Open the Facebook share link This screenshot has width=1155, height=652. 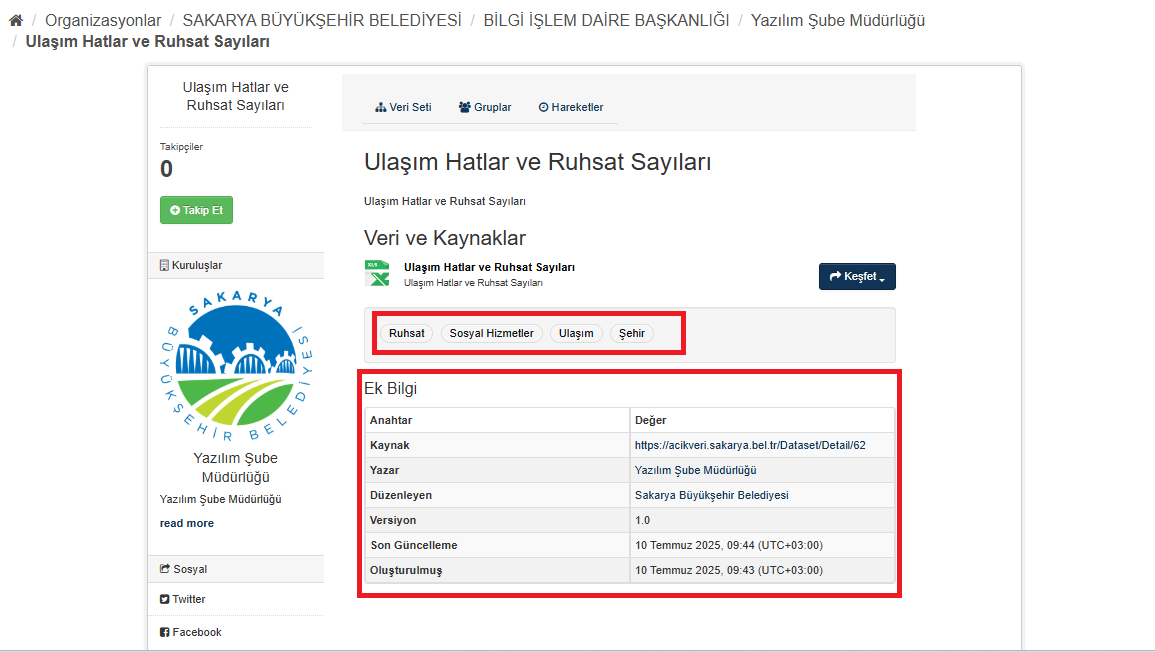point(196,632)
